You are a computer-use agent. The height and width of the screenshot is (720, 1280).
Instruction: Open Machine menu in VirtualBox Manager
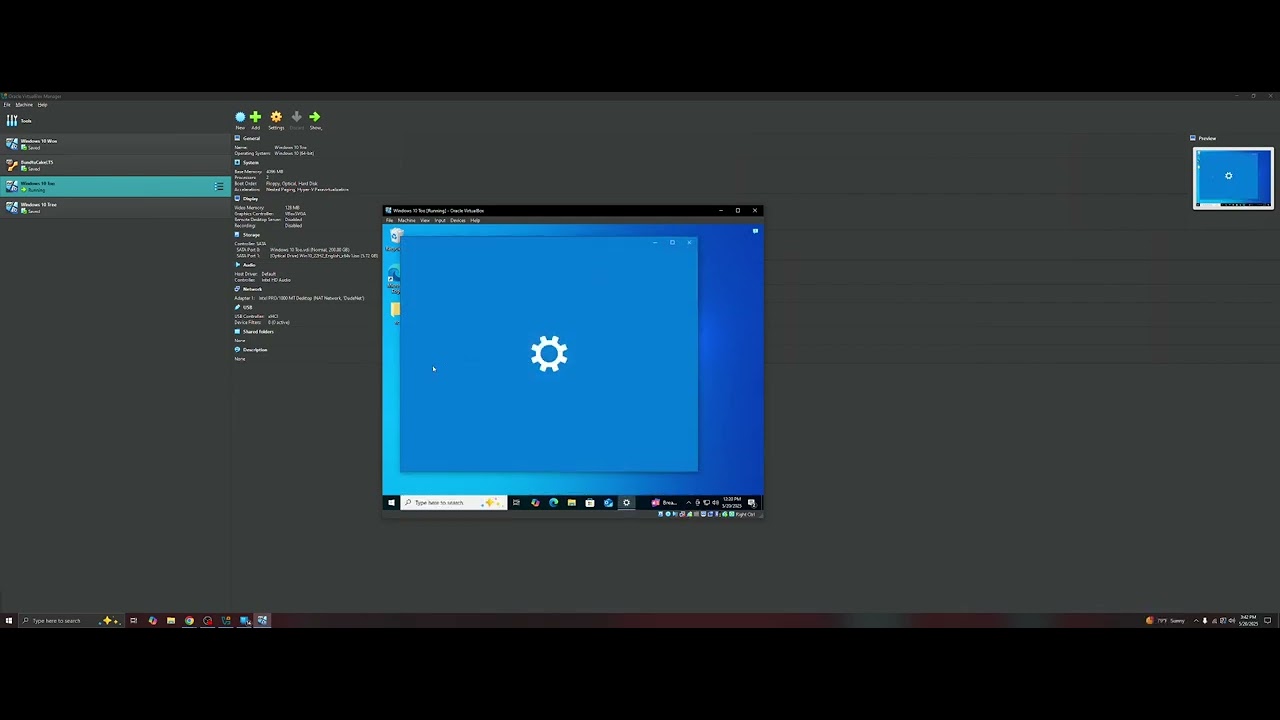click(24, 104)
